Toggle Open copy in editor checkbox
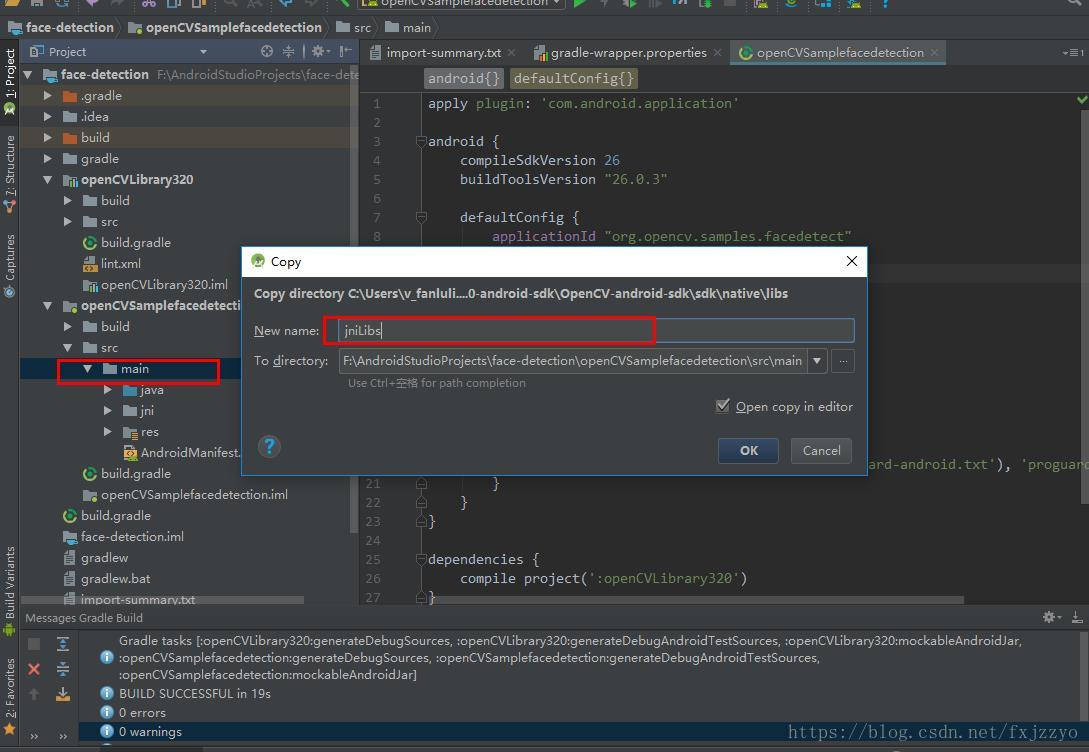 click(723, 406)
